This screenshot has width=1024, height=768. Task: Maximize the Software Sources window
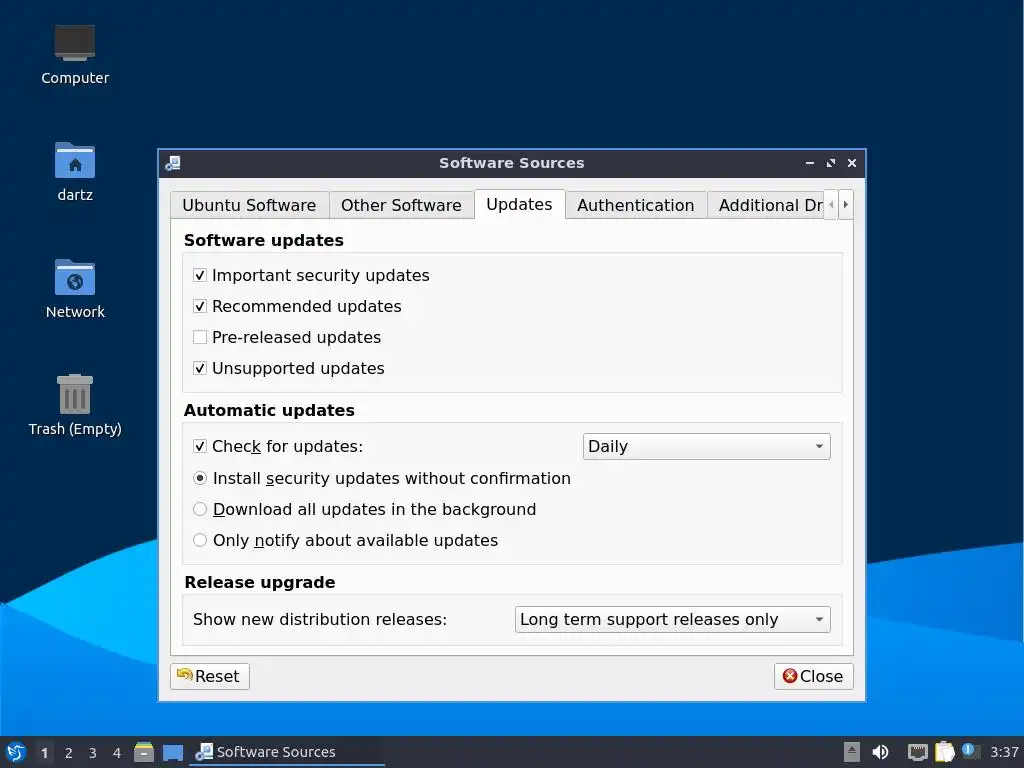831,163
